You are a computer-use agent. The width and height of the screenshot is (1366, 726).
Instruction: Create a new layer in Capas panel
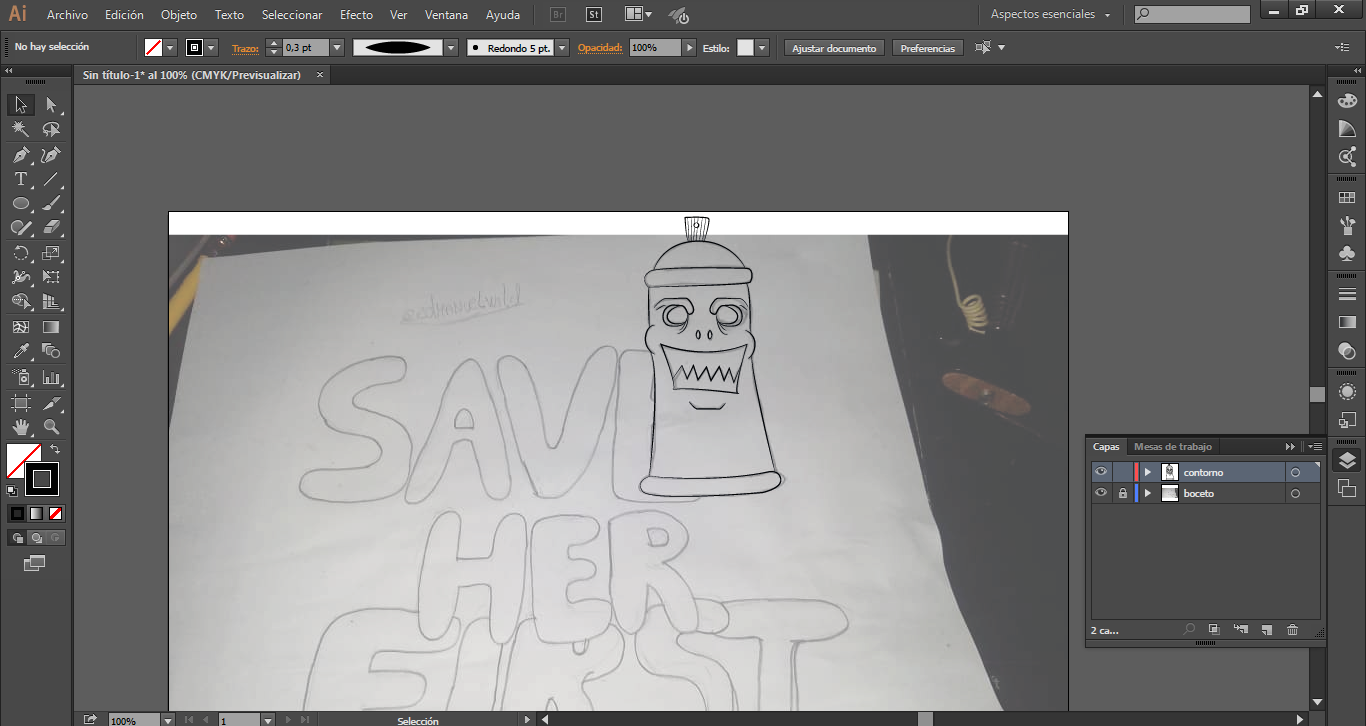pyautogui.click(x=1266, y=630)
